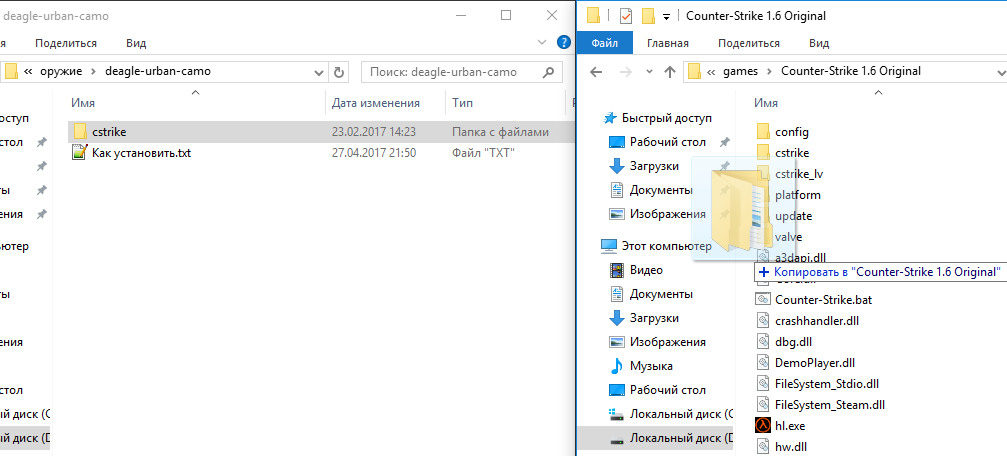Click оружие breadcrumb in address bar

tap(61, 72)
